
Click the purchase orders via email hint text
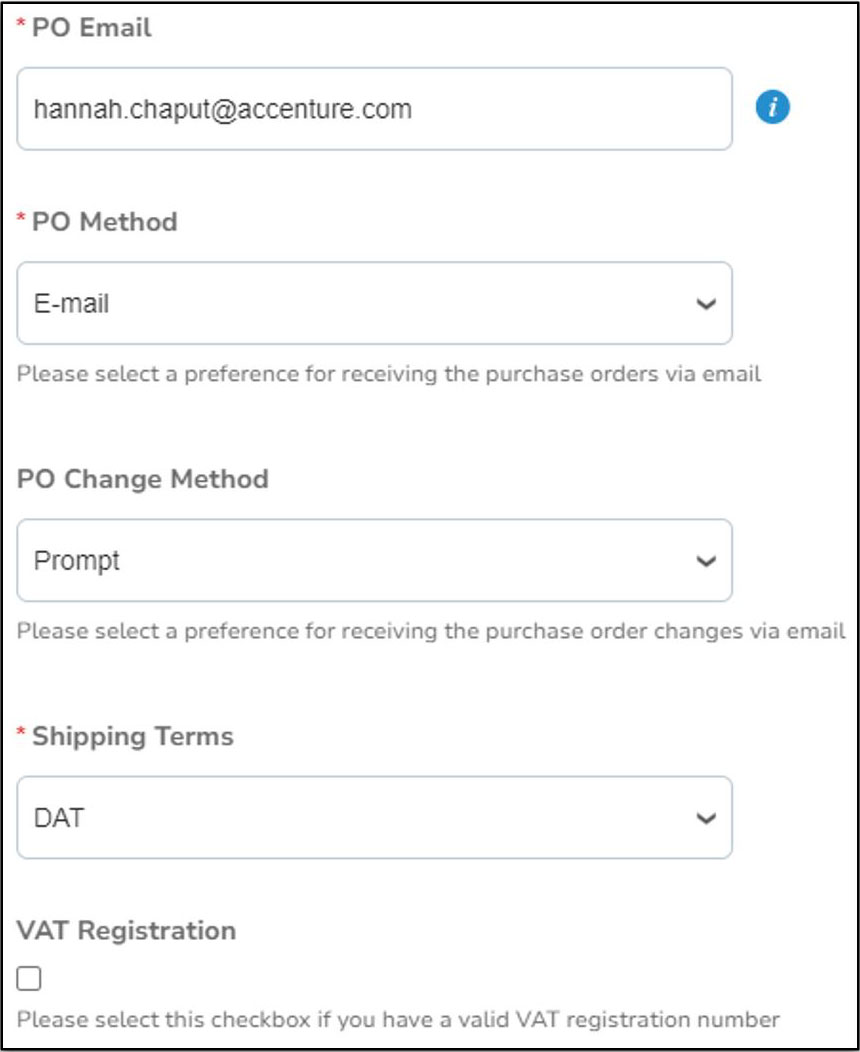pos(389,375)
